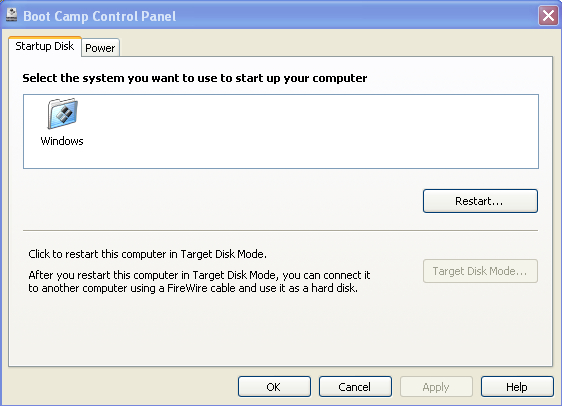Close the Boot Camp Control Panel window
562x406 pixels.
tap(548, 16)
